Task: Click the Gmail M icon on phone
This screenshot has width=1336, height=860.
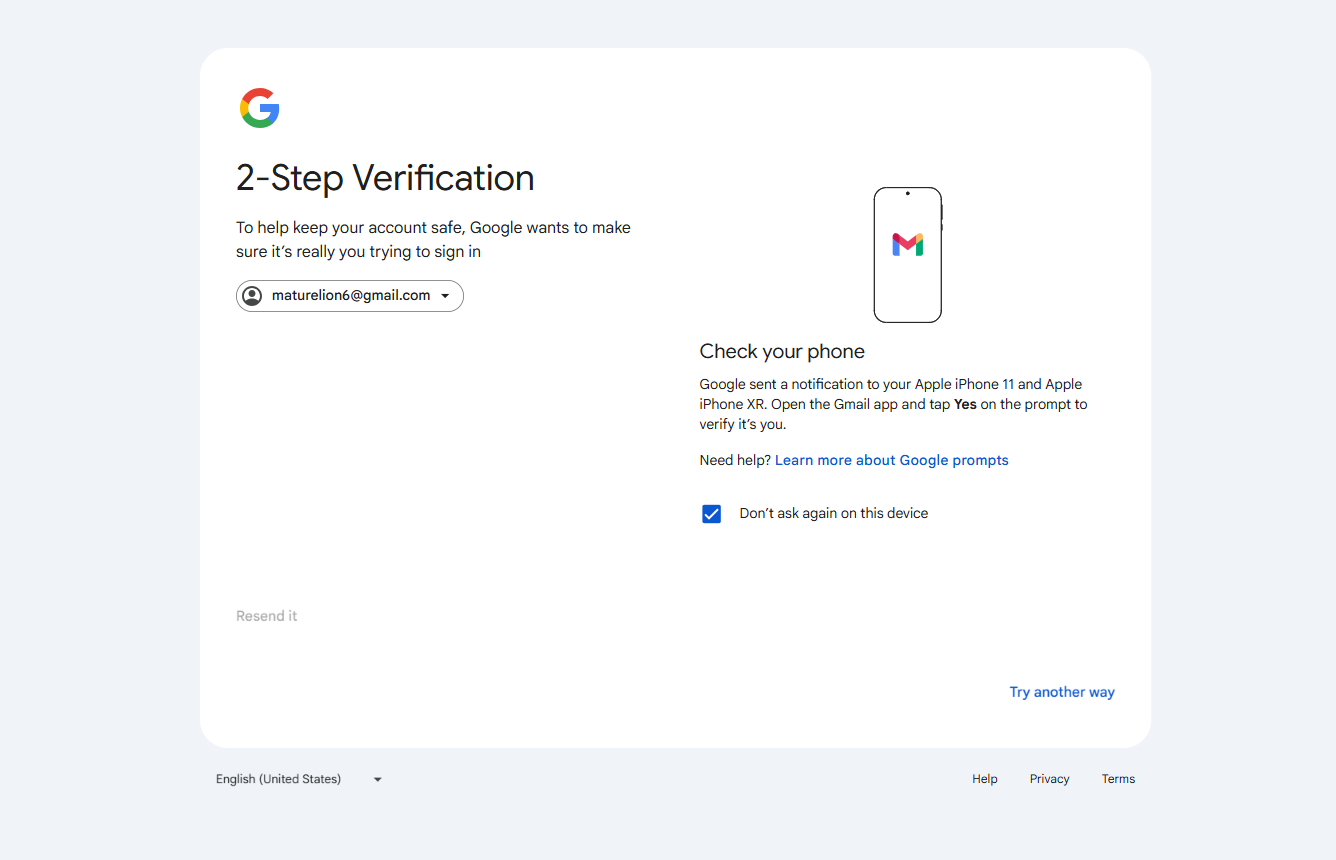Action: (x=908, y=245)
